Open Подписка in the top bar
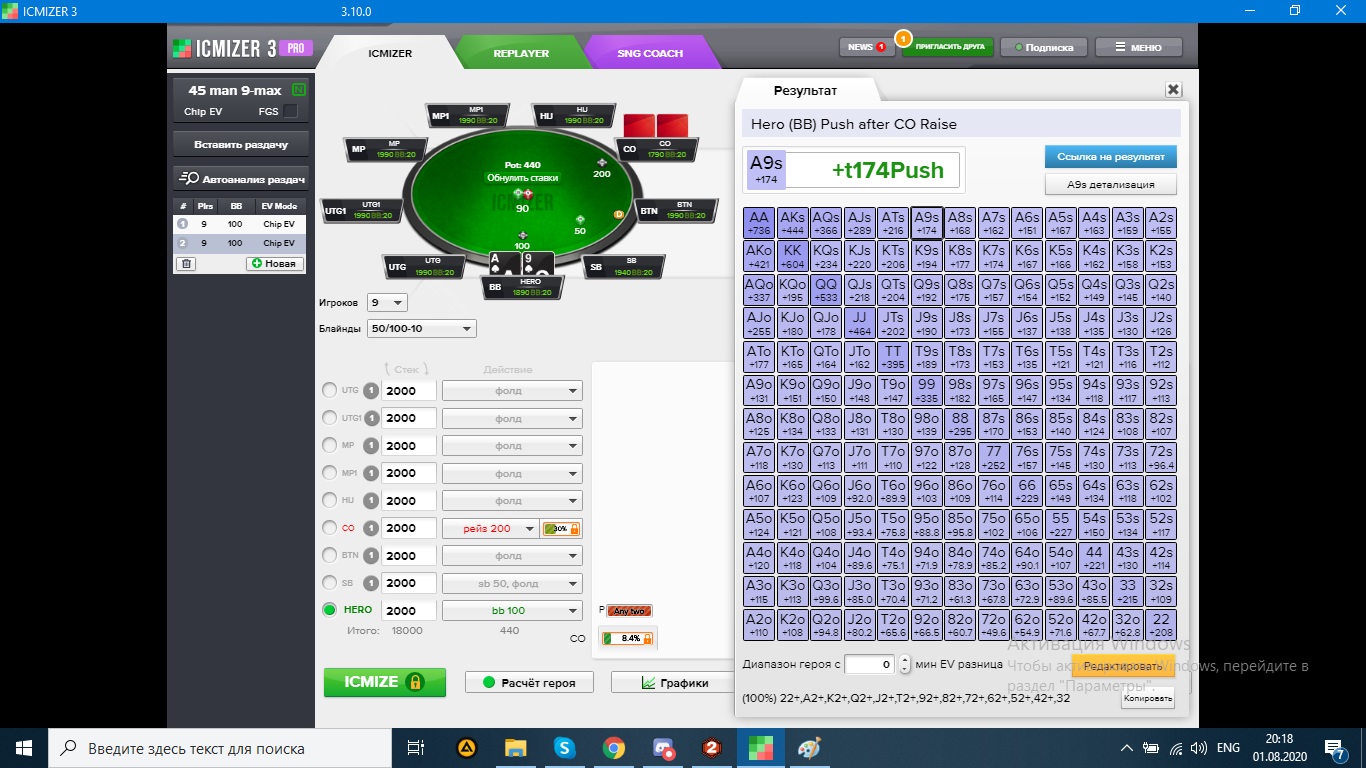1366x768 pixels. point(1043,47)
